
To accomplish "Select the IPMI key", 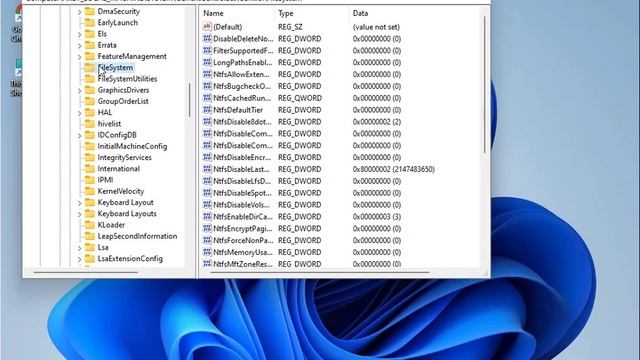I will point(105,180).
